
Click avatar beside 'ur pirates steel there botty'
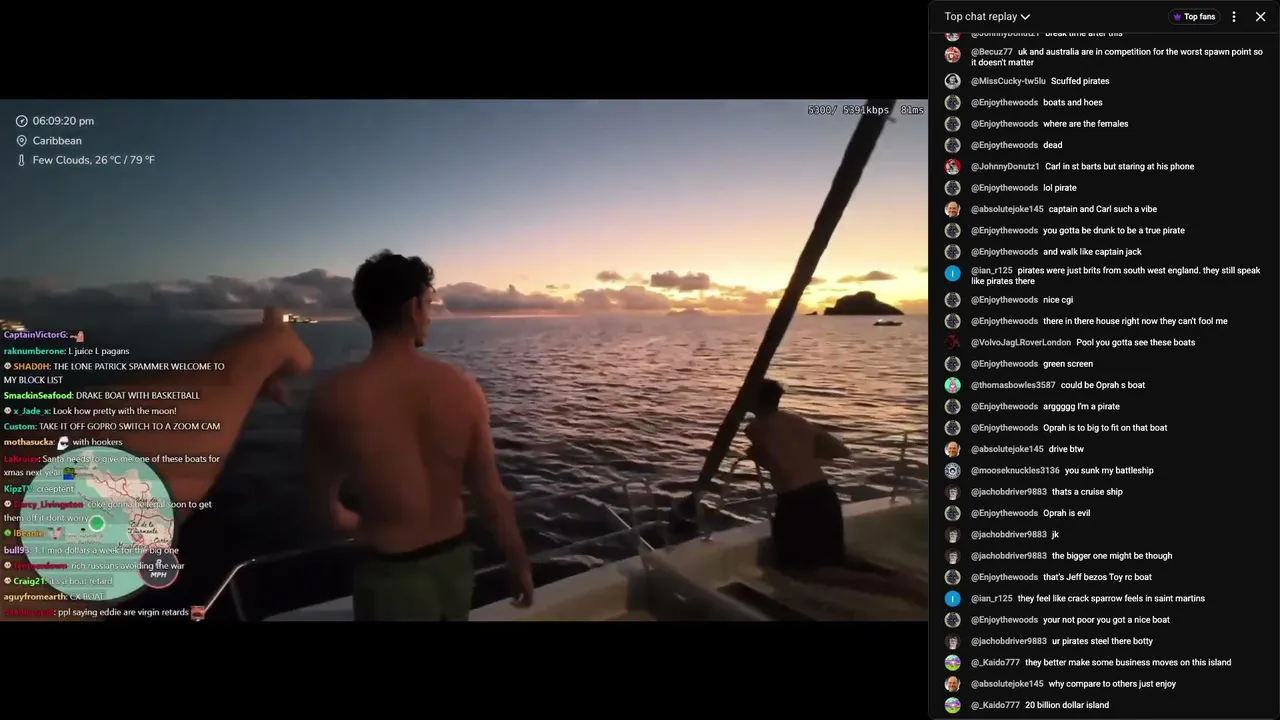click(953, 641)
